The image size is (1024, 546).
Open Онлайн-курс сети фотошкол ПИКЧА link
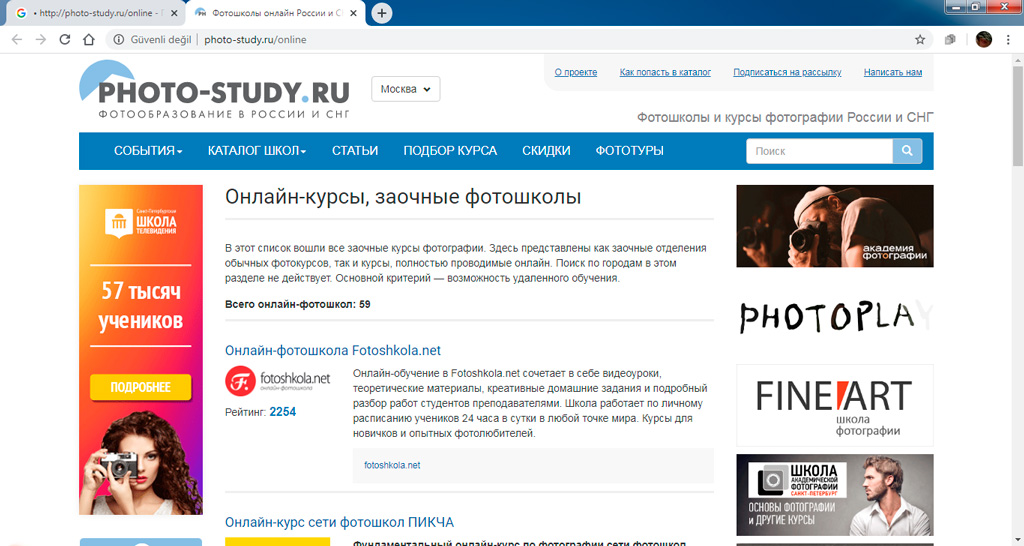pyautogui.click(x=339, y=522)
